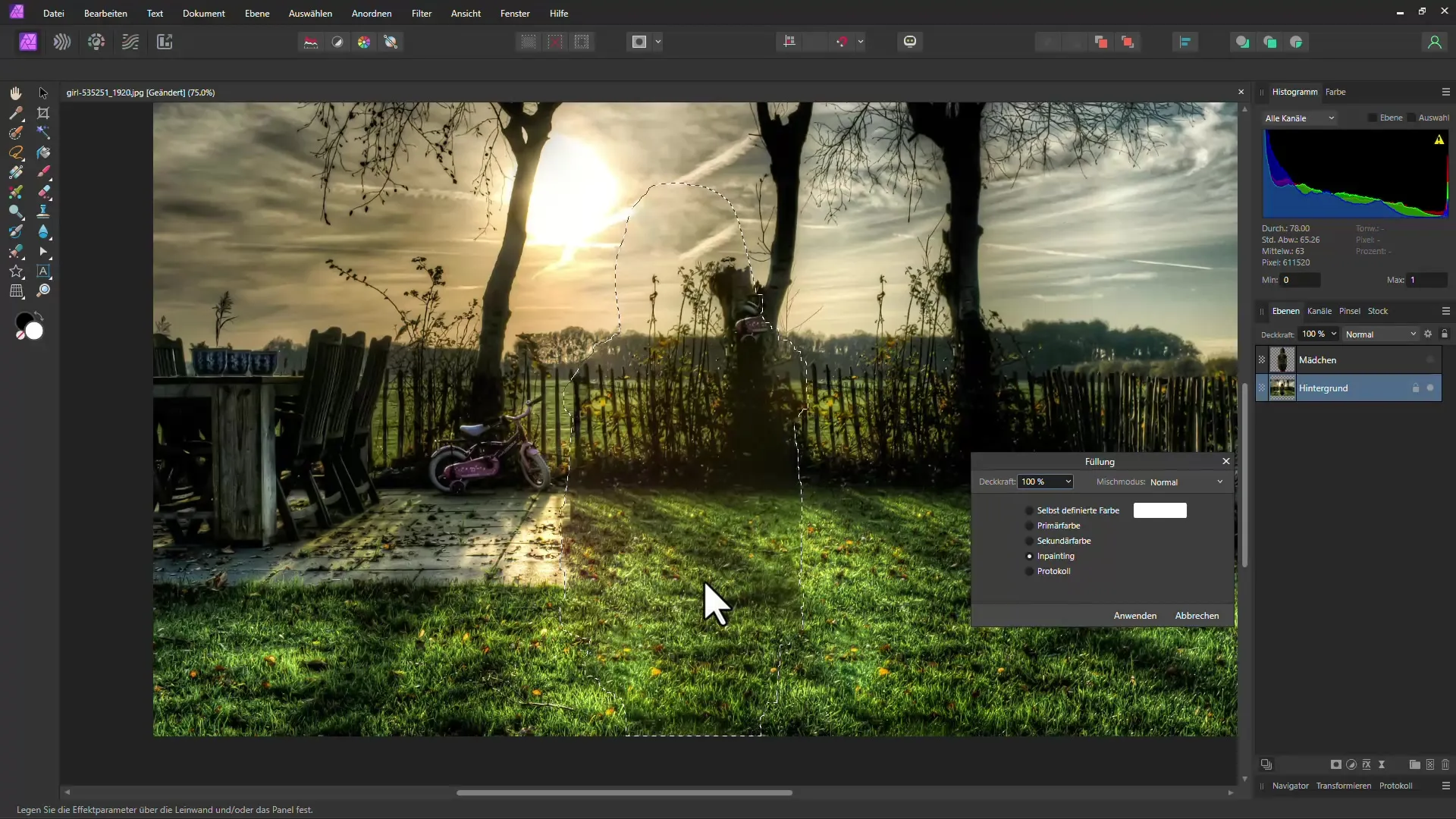
Task: Select the Mesh Warp grid tool
Action: tap(16, 290)
